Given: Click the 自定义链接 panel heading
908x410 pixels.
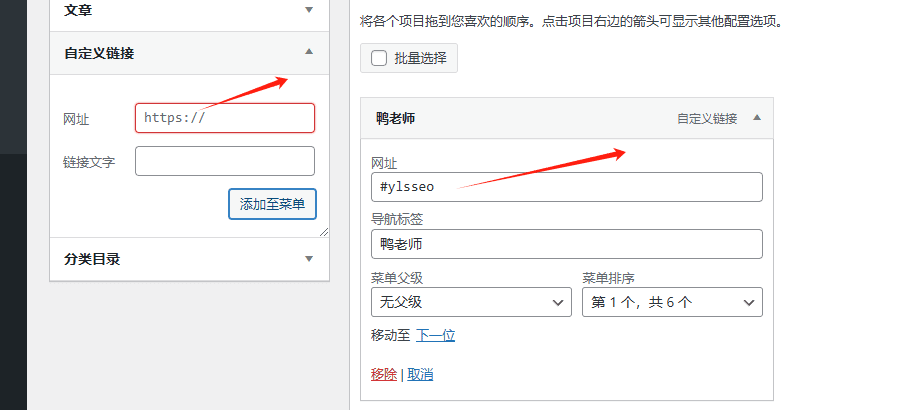Looking at the screenshot, I should point(99,53).
